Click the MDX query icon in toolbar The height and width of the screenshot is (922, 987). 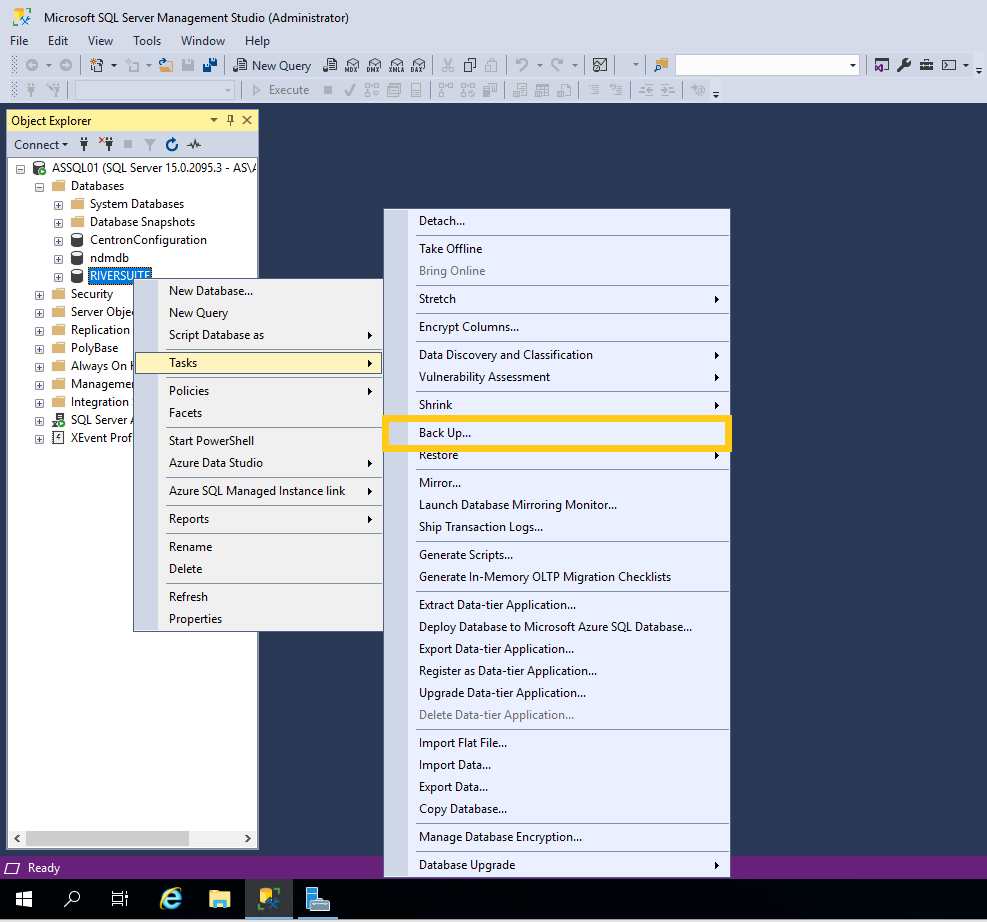pos(351,65)
